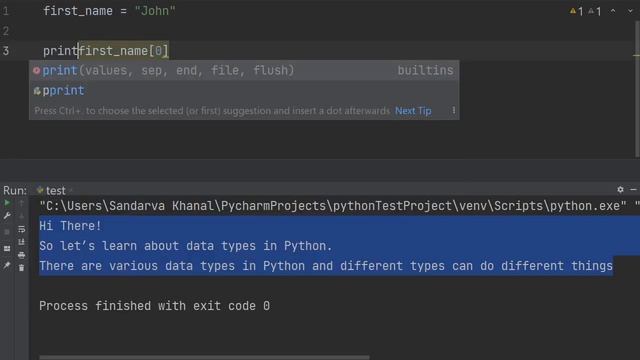Viewport: 640px width, 360px height.
Task: Toggle scroll to end of console
Action: (22, 242)
